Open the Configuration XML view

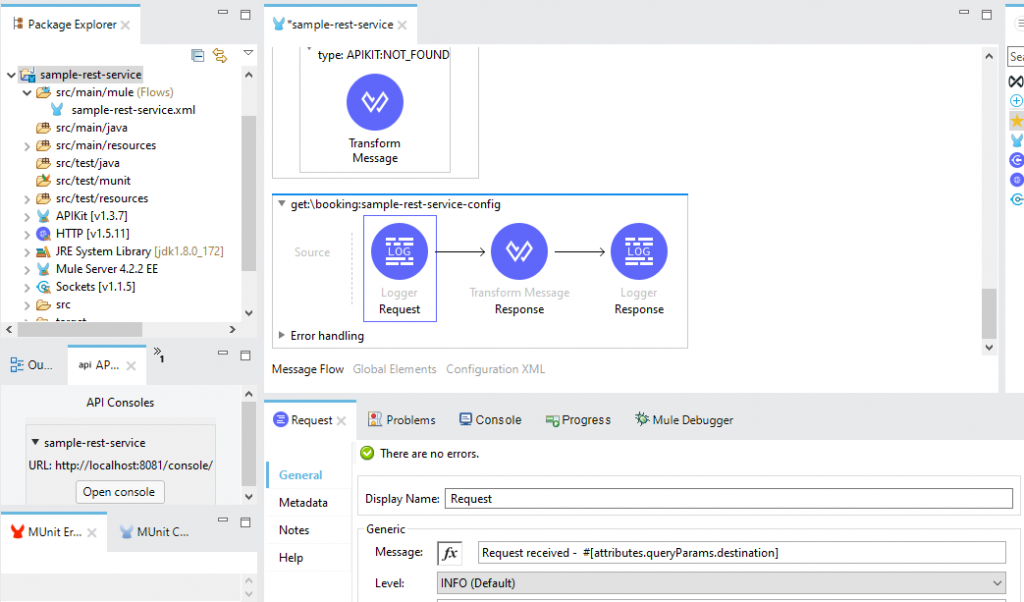[495, 369]
